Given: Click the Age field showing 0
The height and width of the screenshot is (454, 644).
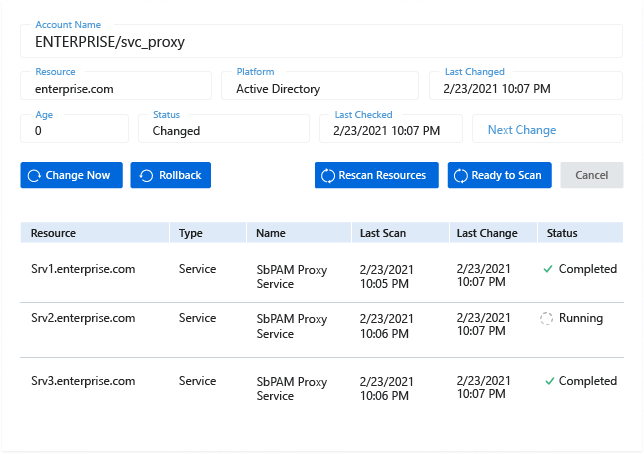Looking at the screenshot, I should click(x=74, y=128).
